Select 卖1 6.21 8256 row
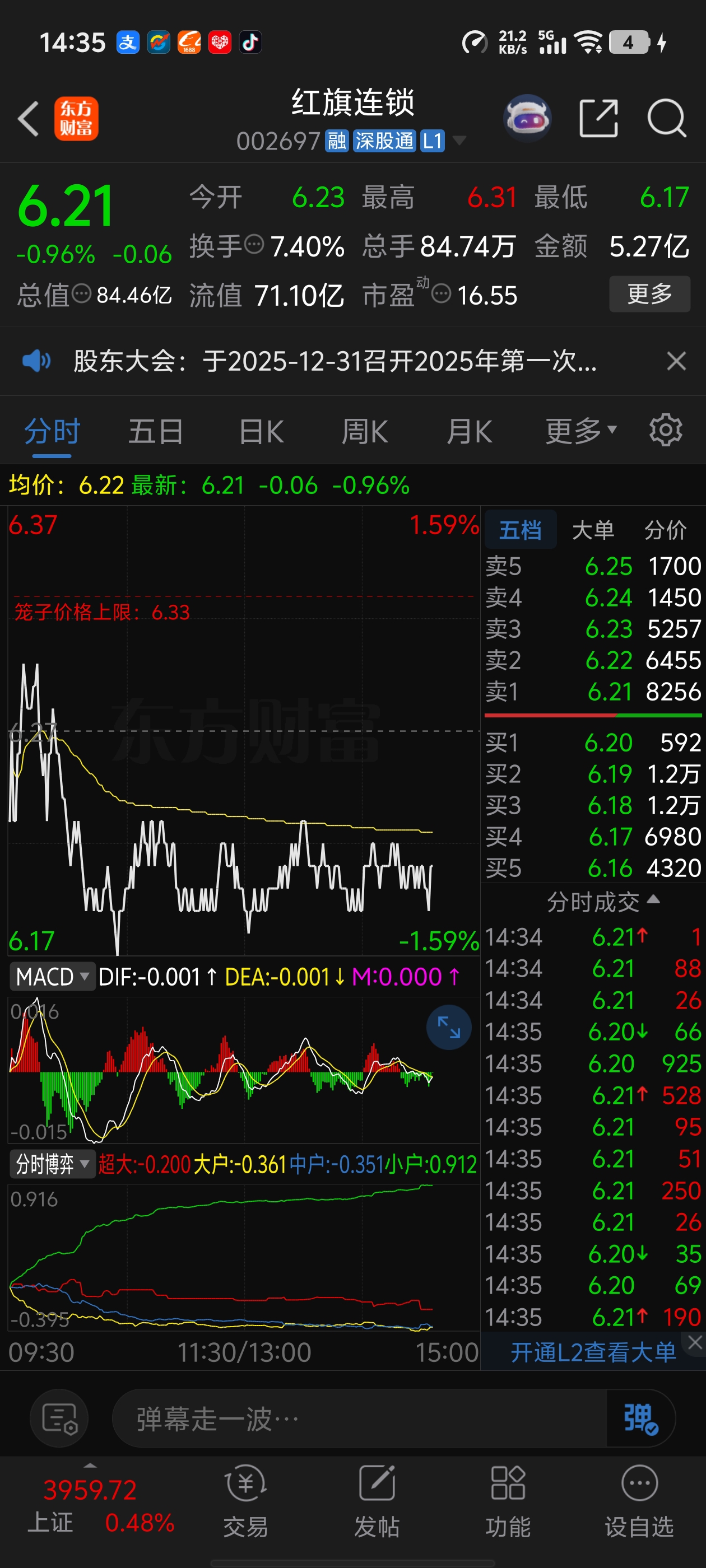Screen dimensions: 706x1568 pos(593,692)
